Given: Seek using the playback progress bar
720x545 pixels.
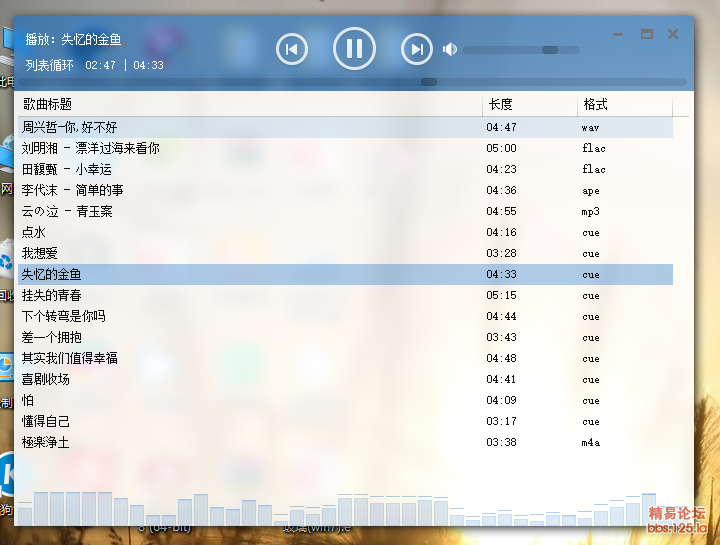Looking at the screenshot, I should (353, 82).
